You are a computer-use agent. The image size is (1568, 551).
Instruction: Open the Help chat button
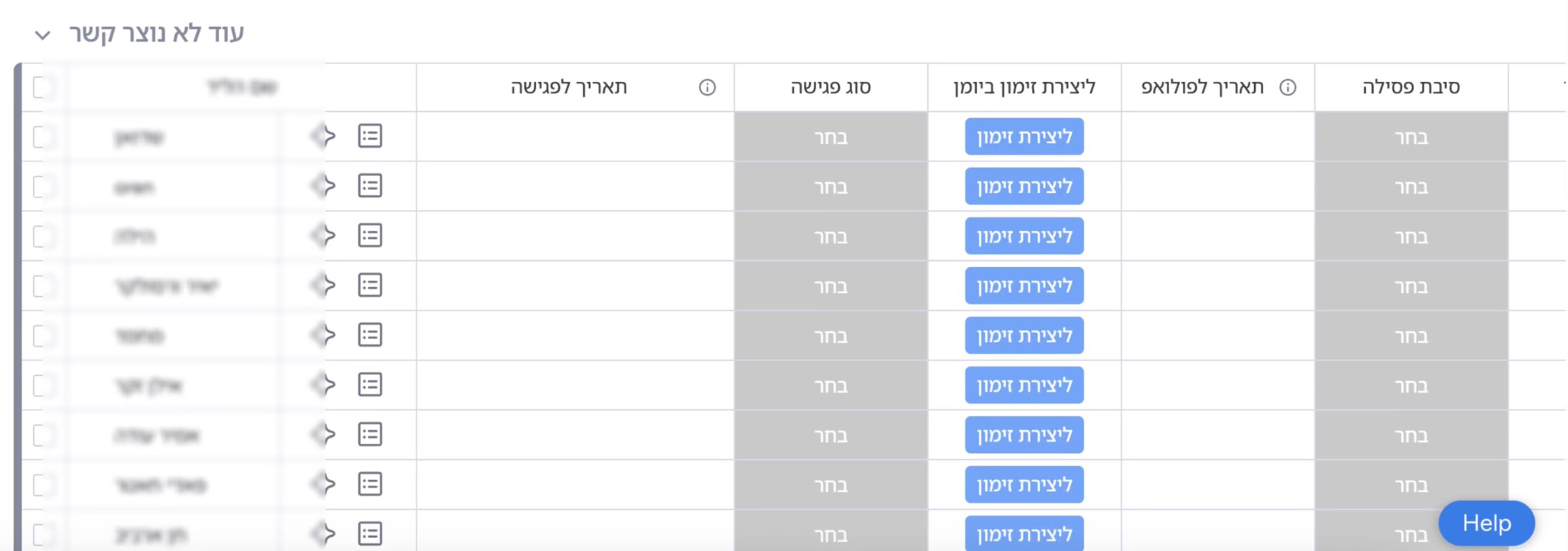(x=1485, y=523)
